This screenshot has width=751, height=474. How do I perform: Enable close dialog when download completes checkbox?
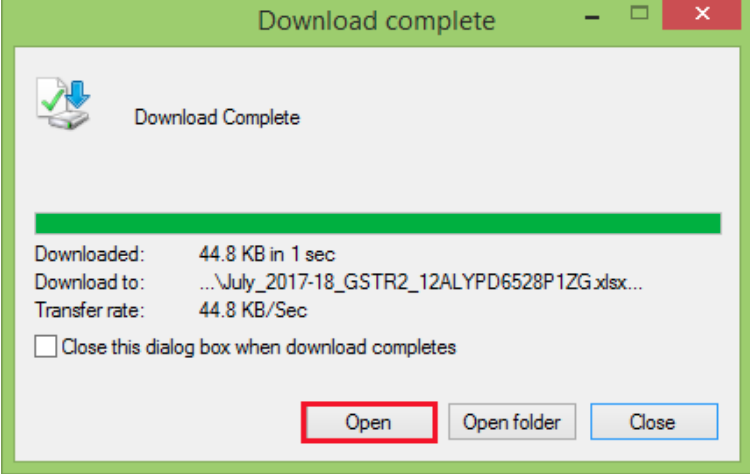[46, 346]
